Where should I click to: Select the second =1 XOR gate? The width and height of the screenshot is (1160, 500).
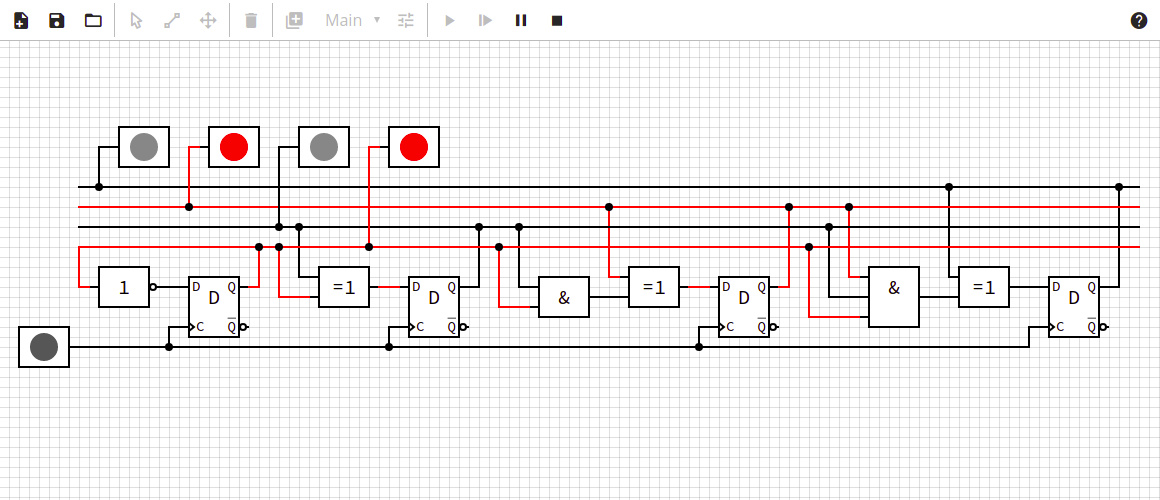(654, 287)
